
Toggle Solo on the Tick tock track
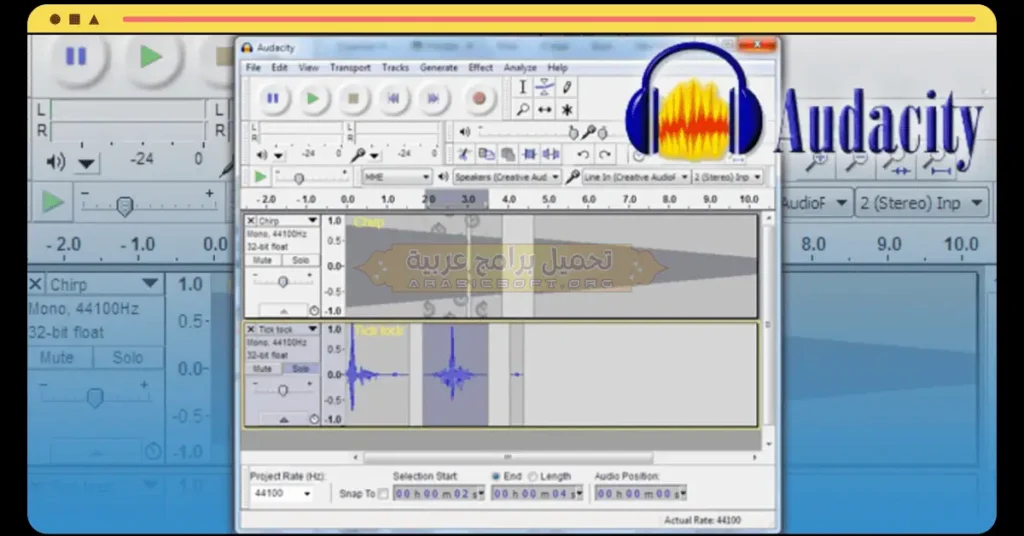point(300,369)
